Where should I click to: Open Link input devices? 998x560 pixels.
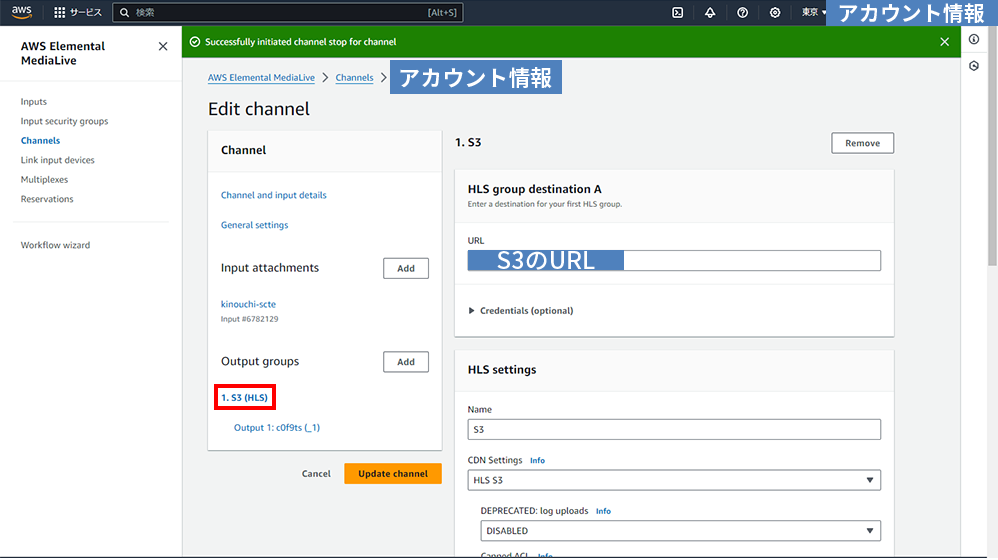(x=57, y=160)
